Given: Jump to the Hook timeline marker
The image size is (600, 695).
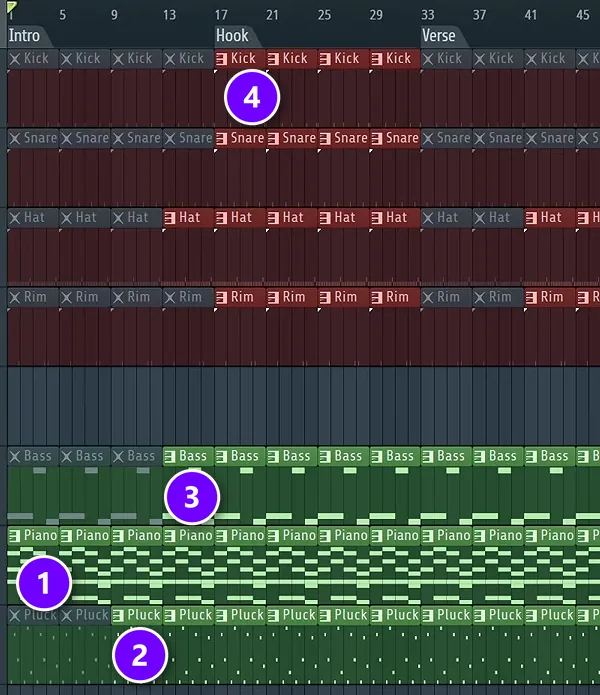Looking at the screenshot, I should click(x=232, y=35).
